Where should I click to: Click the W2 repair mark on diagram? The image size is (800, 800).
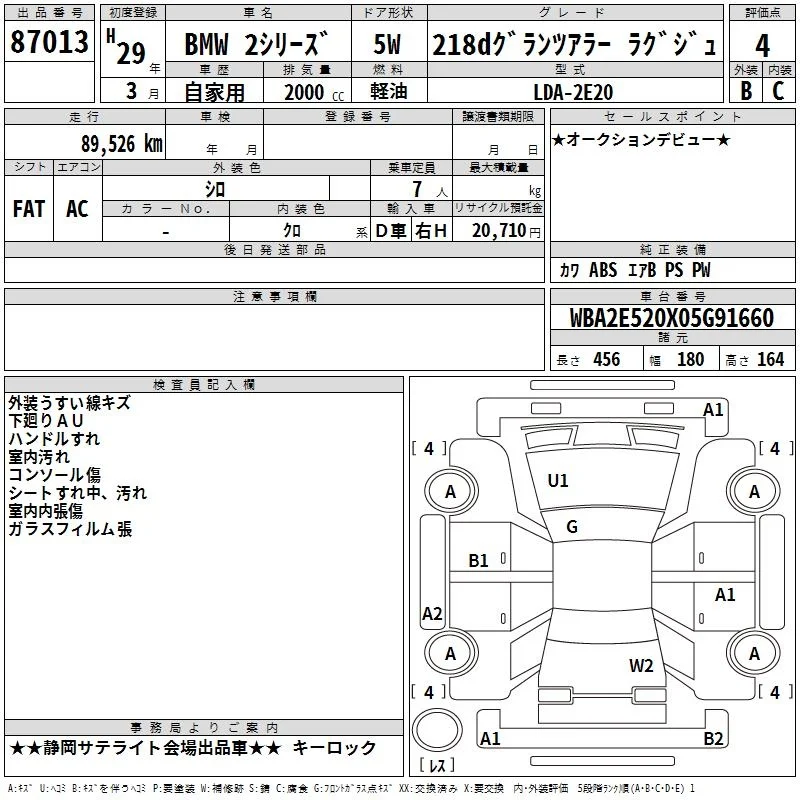641,666
